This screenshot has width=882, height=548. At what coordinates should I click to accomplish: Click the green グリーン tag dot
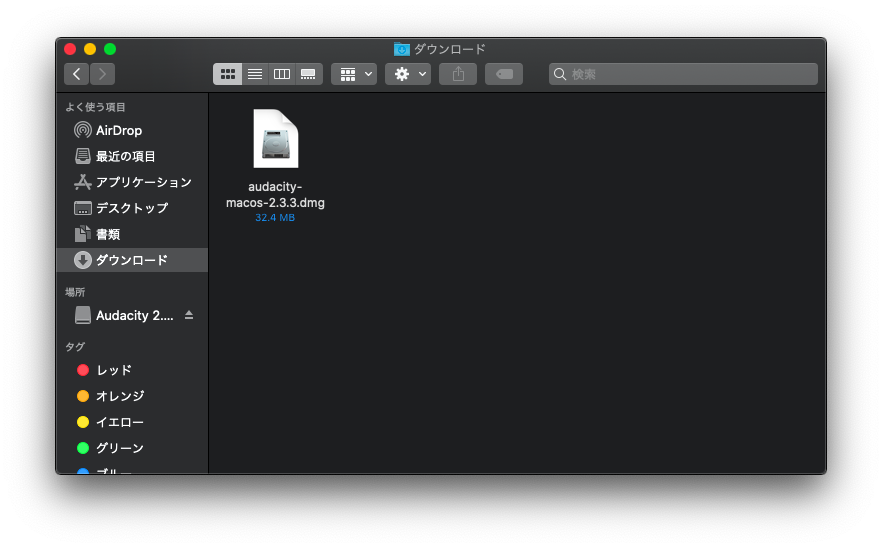coord(83,448)
